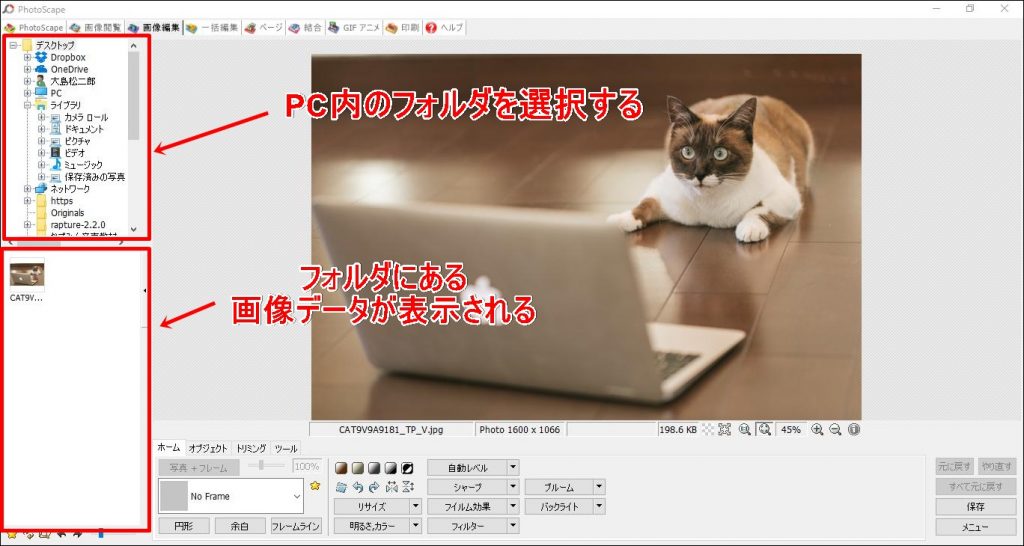This screenshot has width=1024, height=546.
Task: Toggle the zoom-lock magnifier button beside 45%
Action: [x=765, y=429]
